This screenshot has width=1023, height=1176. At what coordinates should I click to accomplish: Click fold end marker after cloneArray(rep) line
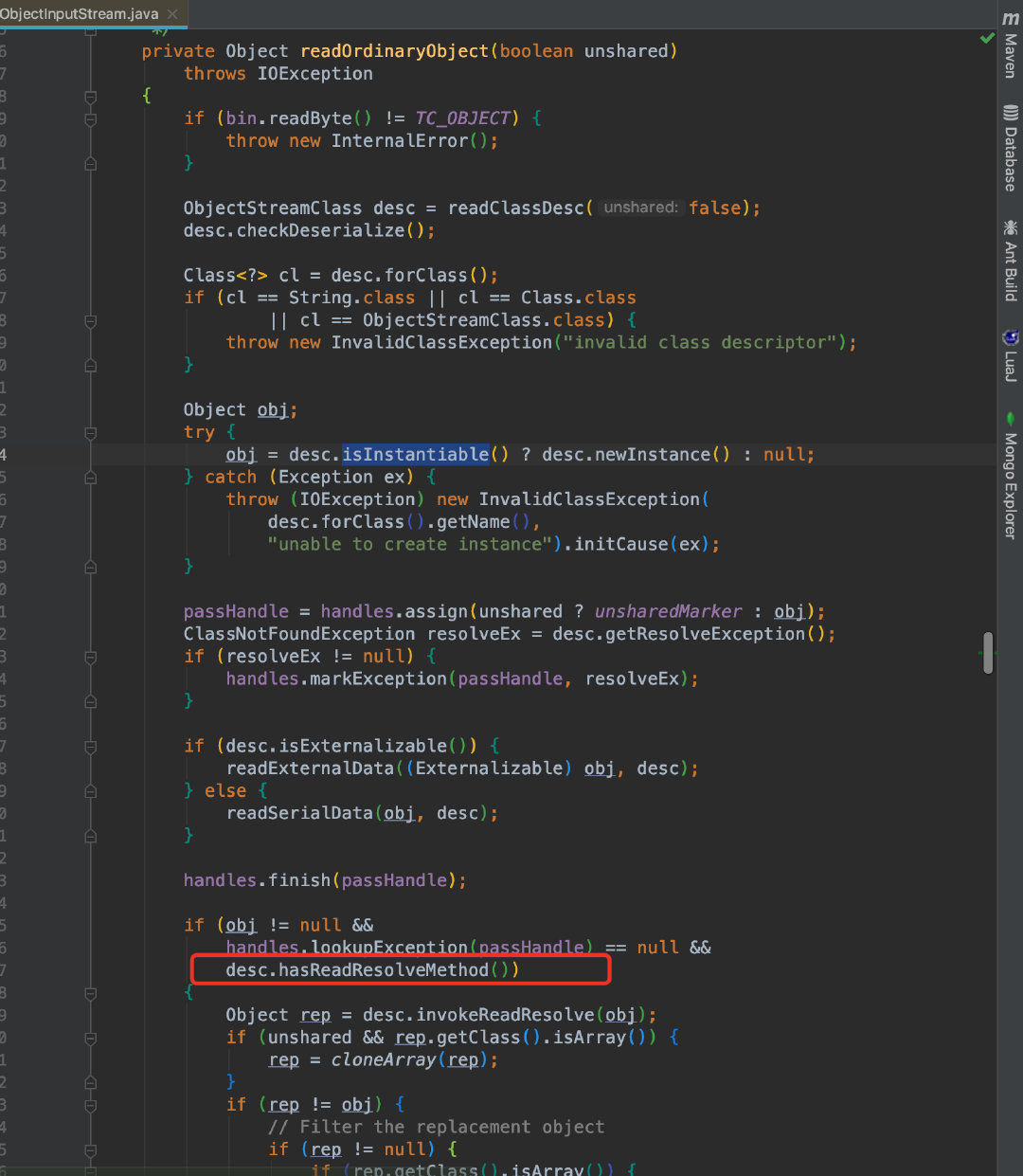coord(91,1083)
